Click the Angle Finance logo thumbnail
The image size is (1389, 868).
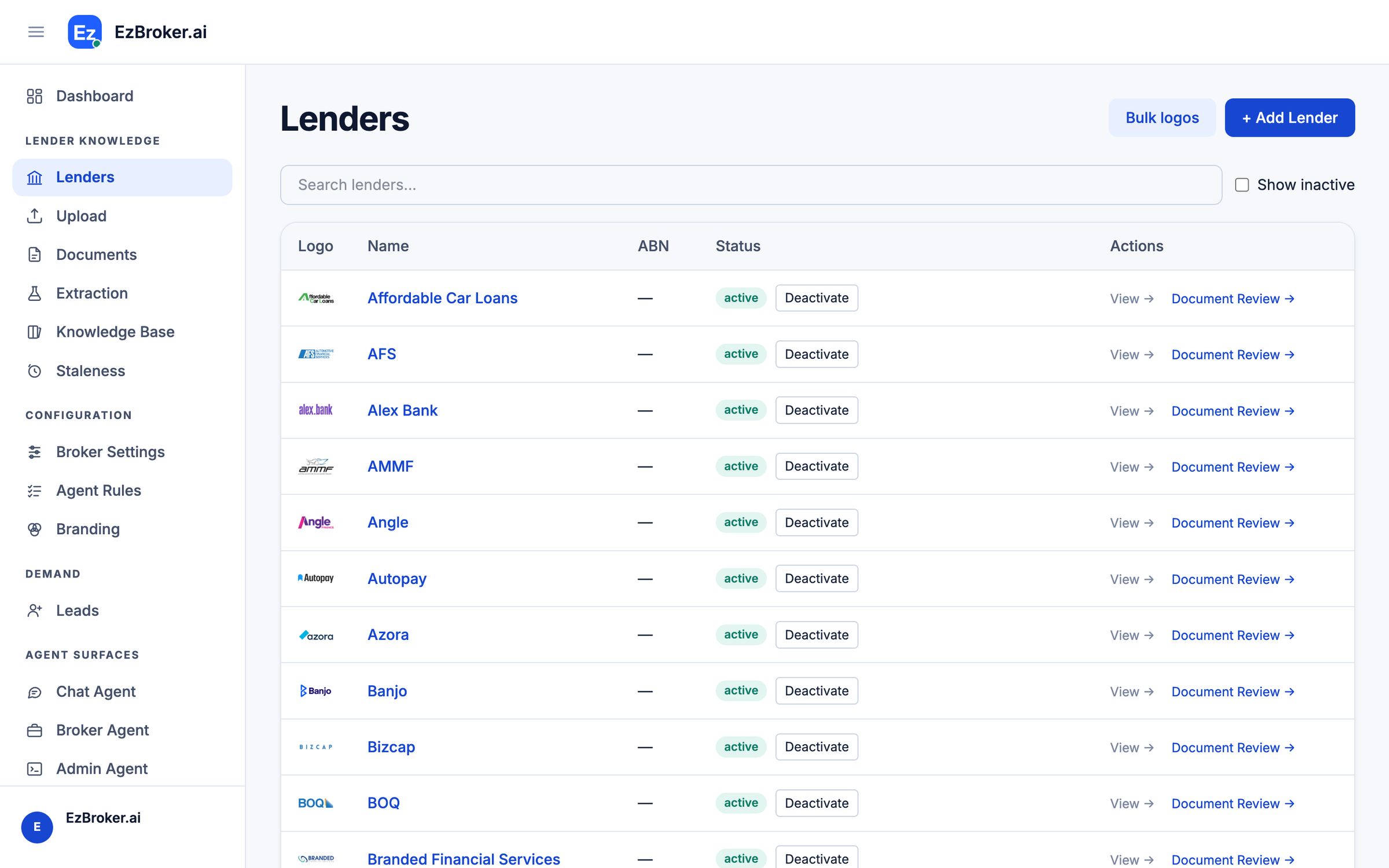(316, 523)
